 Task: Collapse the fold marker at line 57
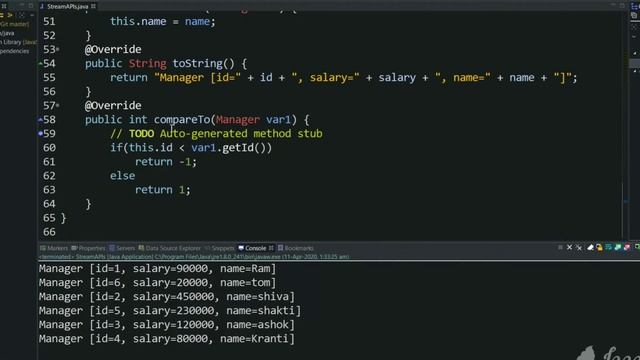click(x=58, y=106)
